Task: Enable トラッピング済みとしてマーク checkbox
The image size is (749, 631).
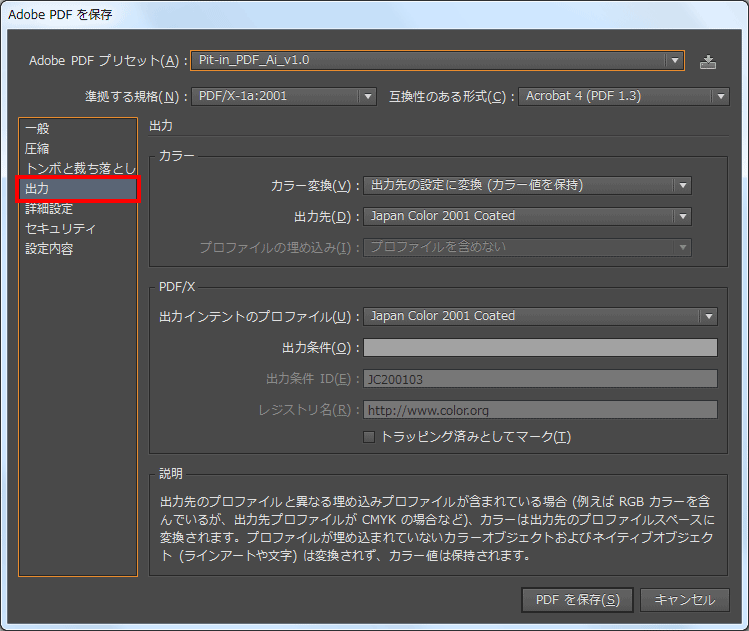Action: click(x=369, y=437)
